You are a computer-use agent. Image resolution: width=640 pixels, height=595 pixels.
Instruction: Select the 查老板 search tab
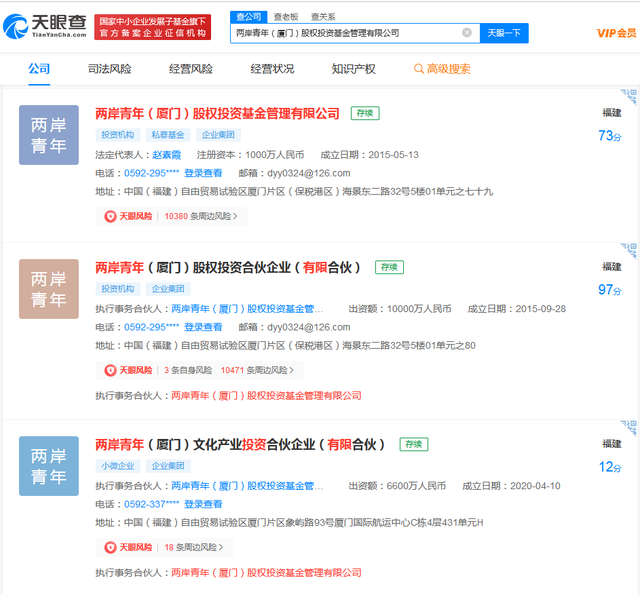[286, 17]
